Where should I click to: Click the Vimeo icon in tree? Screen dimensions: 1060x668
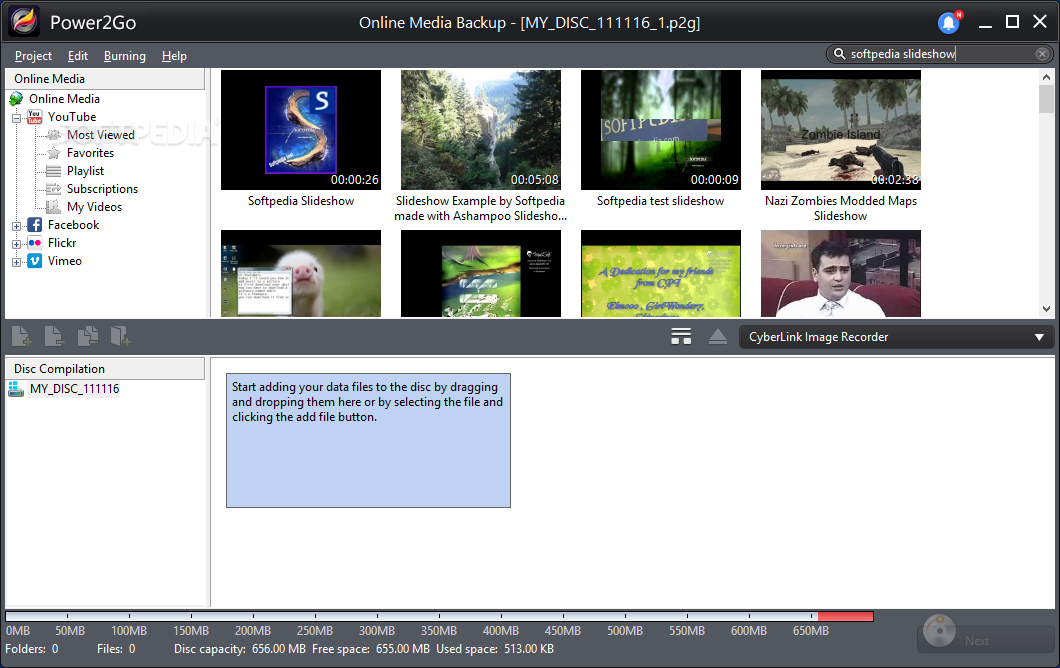pos(34,261)
